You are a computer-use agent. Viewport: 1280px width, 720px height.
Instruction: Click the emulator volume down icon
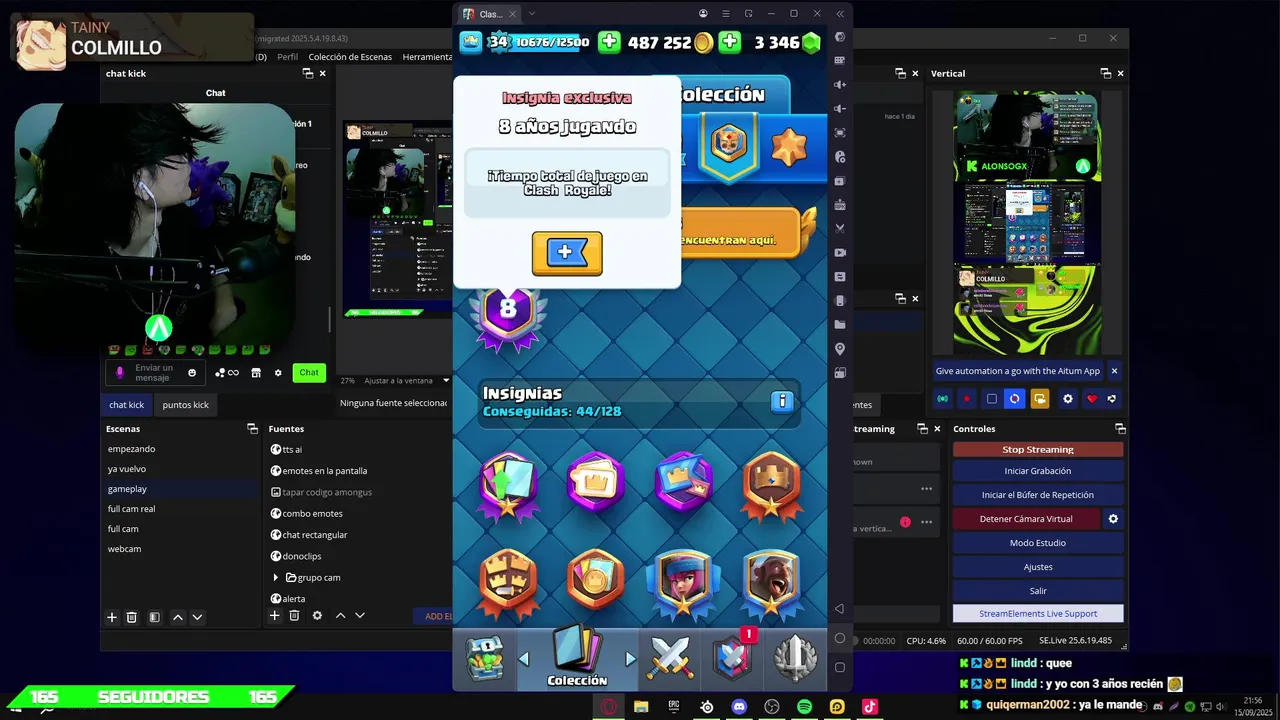point(840,109)
